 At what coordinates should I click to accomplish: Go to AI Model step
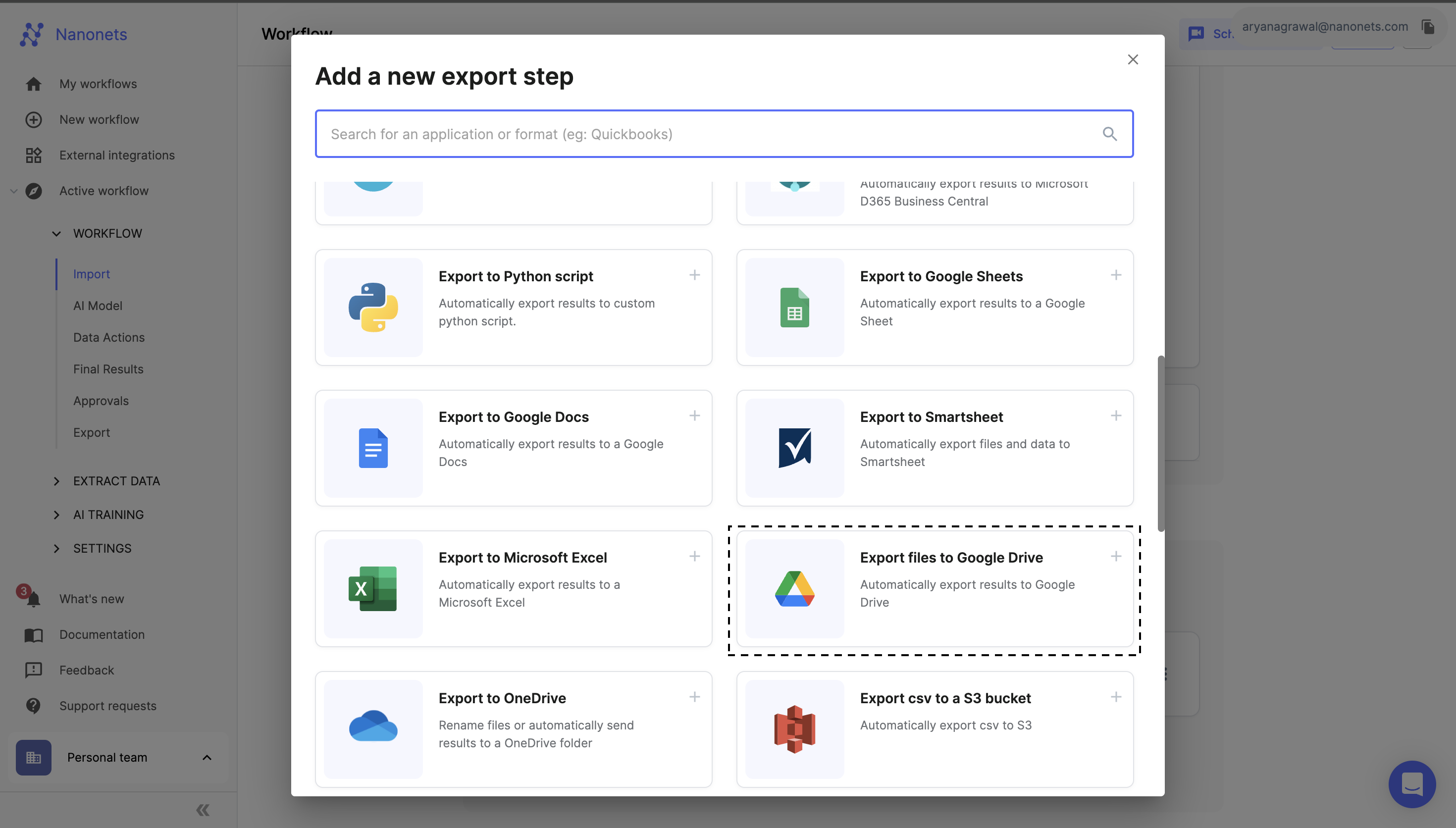click(98, 306)
